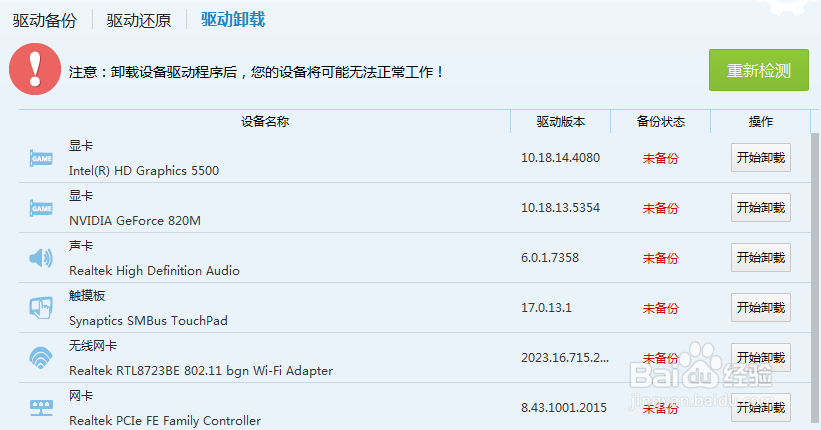Select Realtek RTL8723BE 802.11 bgn Wi-Fi Adapter
The width and height of the screenshot is (821, 430).
point(201,371)
